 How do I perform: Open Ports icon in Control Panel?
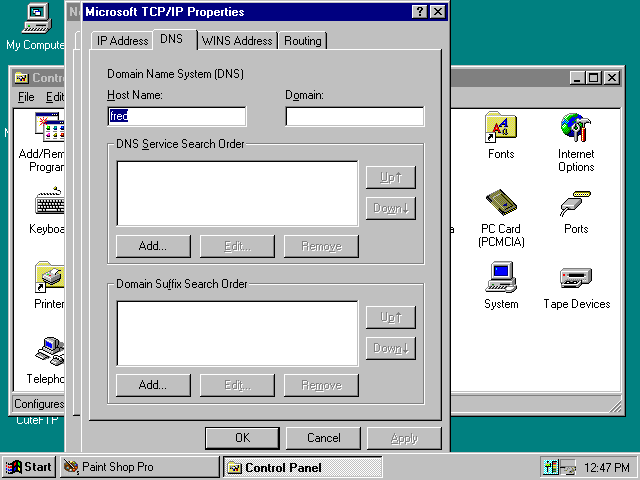576,212
